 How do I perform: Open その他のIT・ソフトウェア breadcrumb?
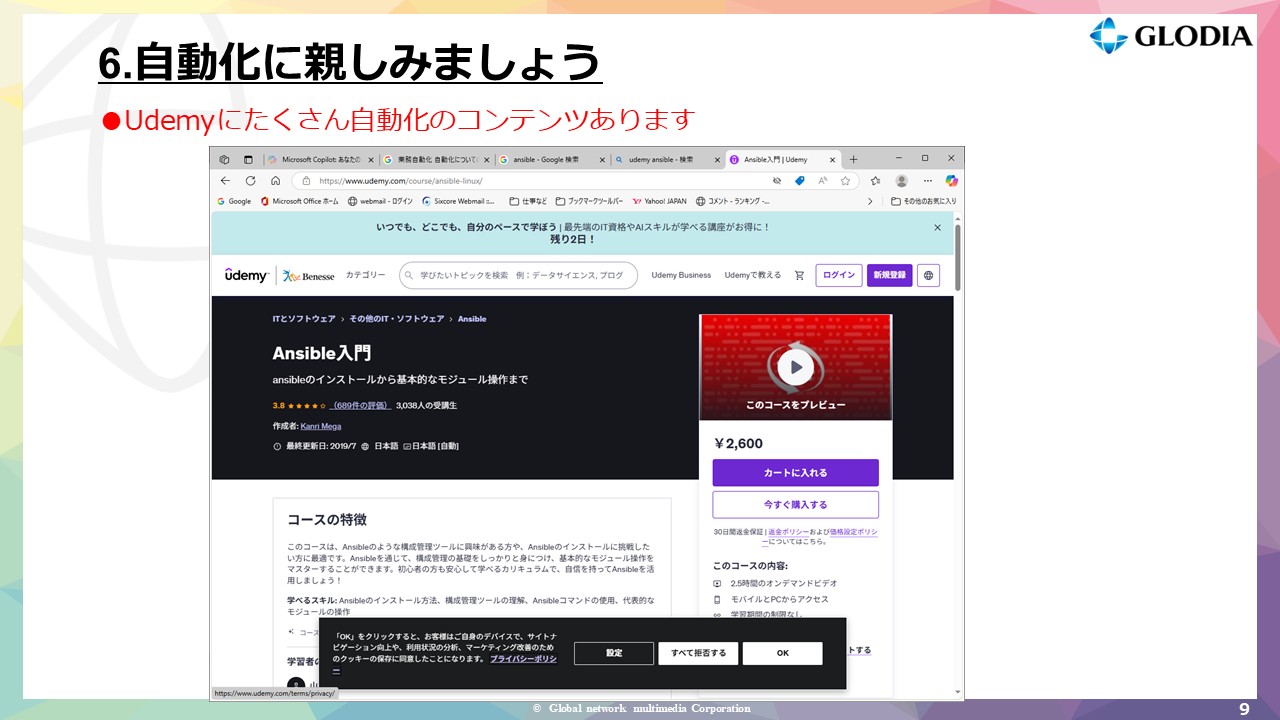tap(397, 319)
